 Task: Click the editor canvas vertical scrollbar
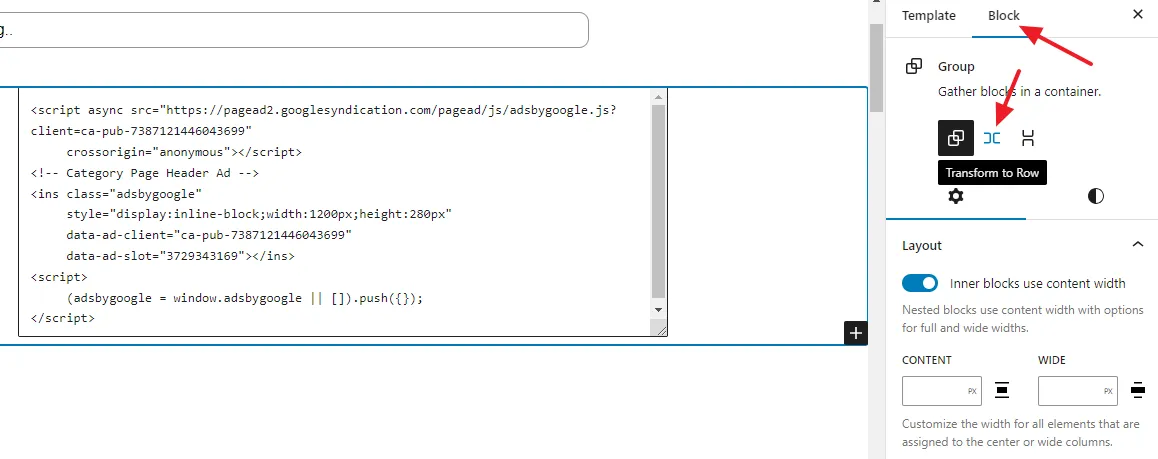coord(876,66)
